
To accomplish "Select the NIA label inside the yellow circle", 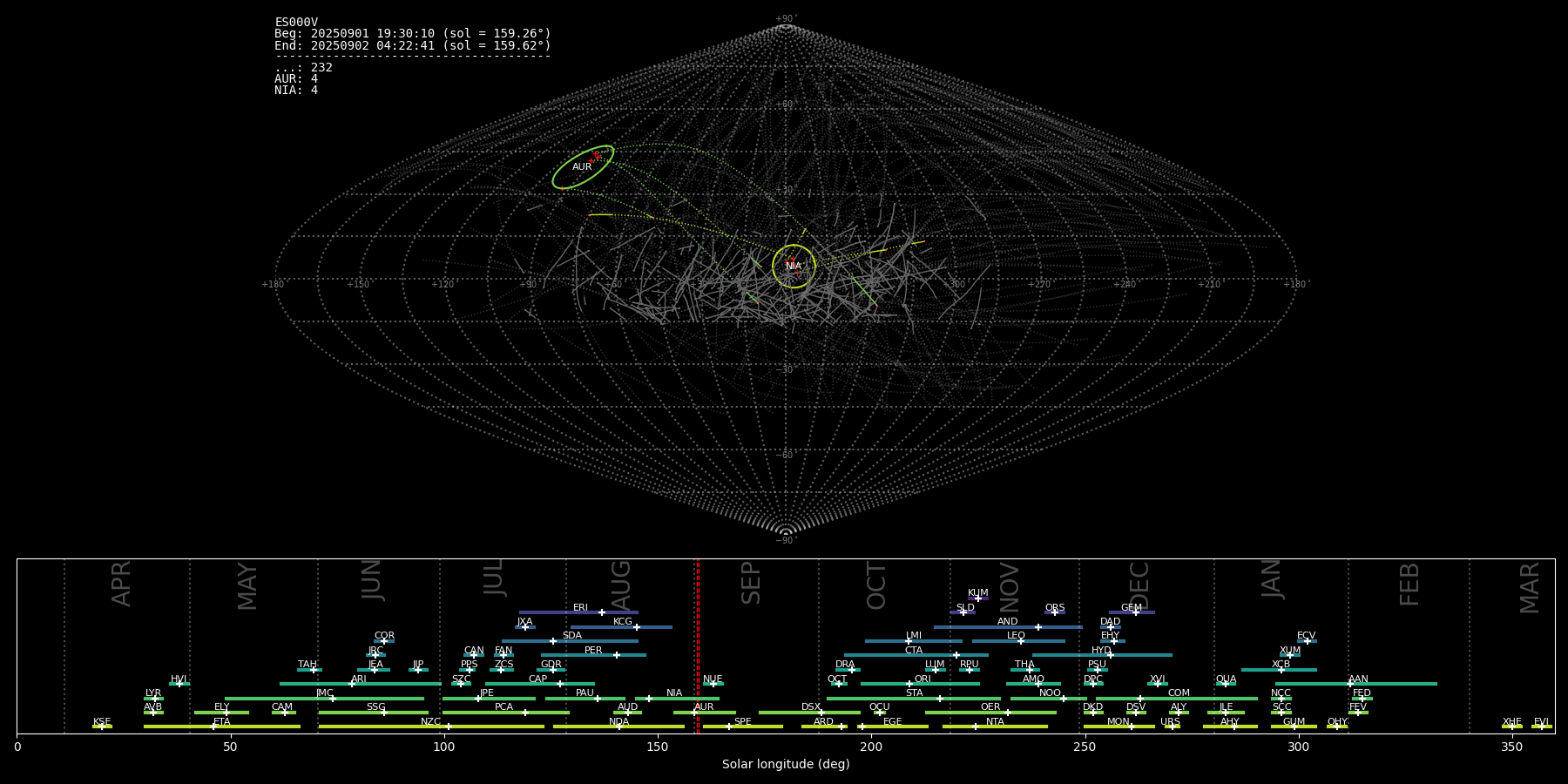I will coord(794,267).
